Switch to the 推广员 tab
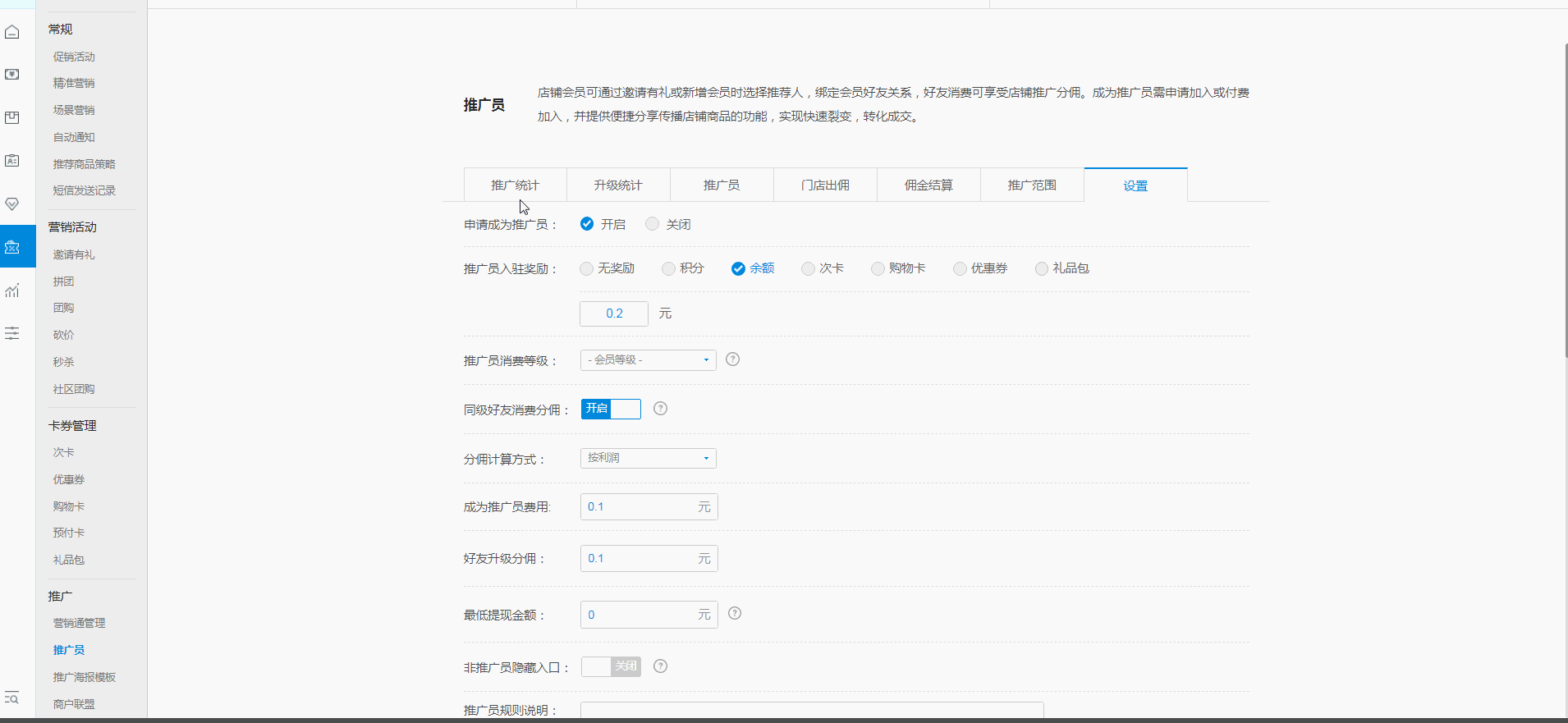The width and height of the screenshot is (1568, 723). click(722, 185)
